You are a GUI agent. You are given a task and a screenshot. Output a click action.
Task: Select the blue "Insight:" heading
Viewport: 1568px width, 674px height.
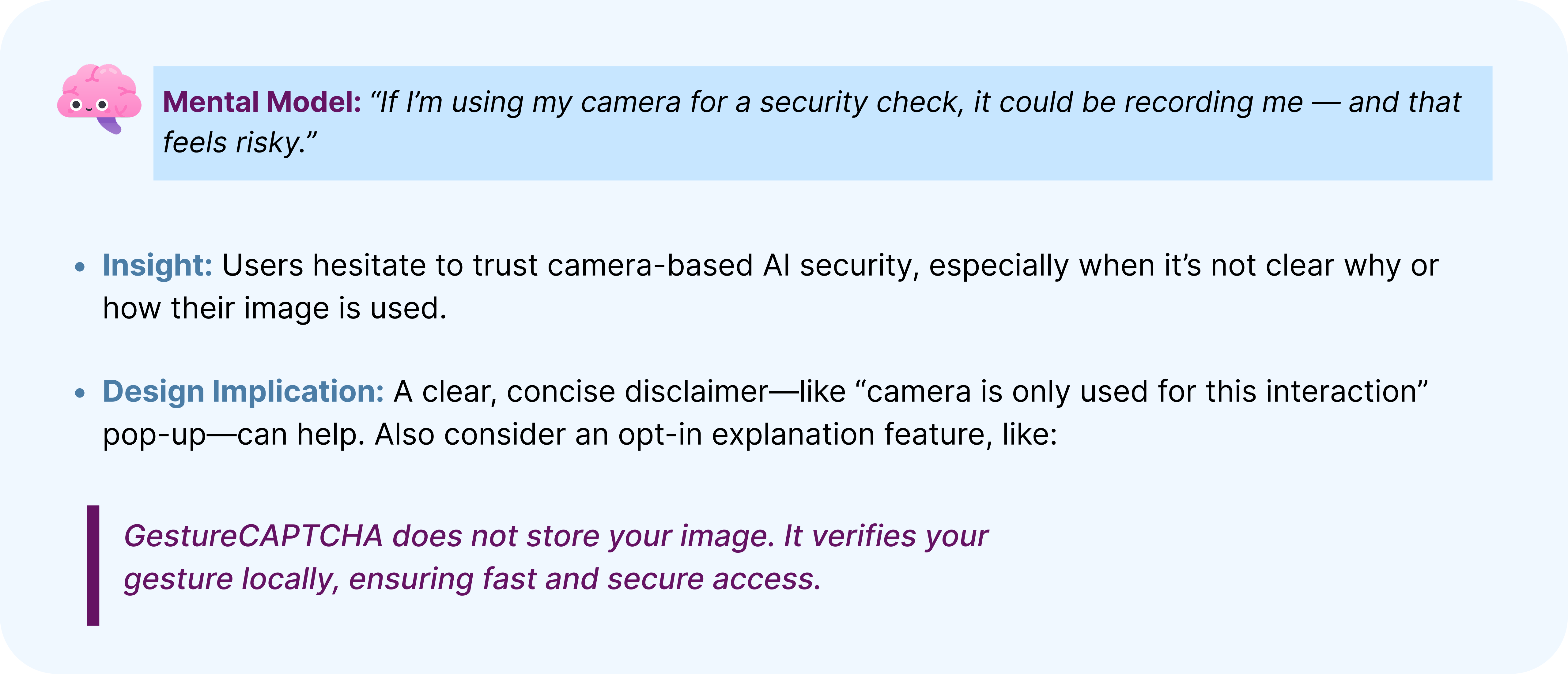[x=157, y=266]
